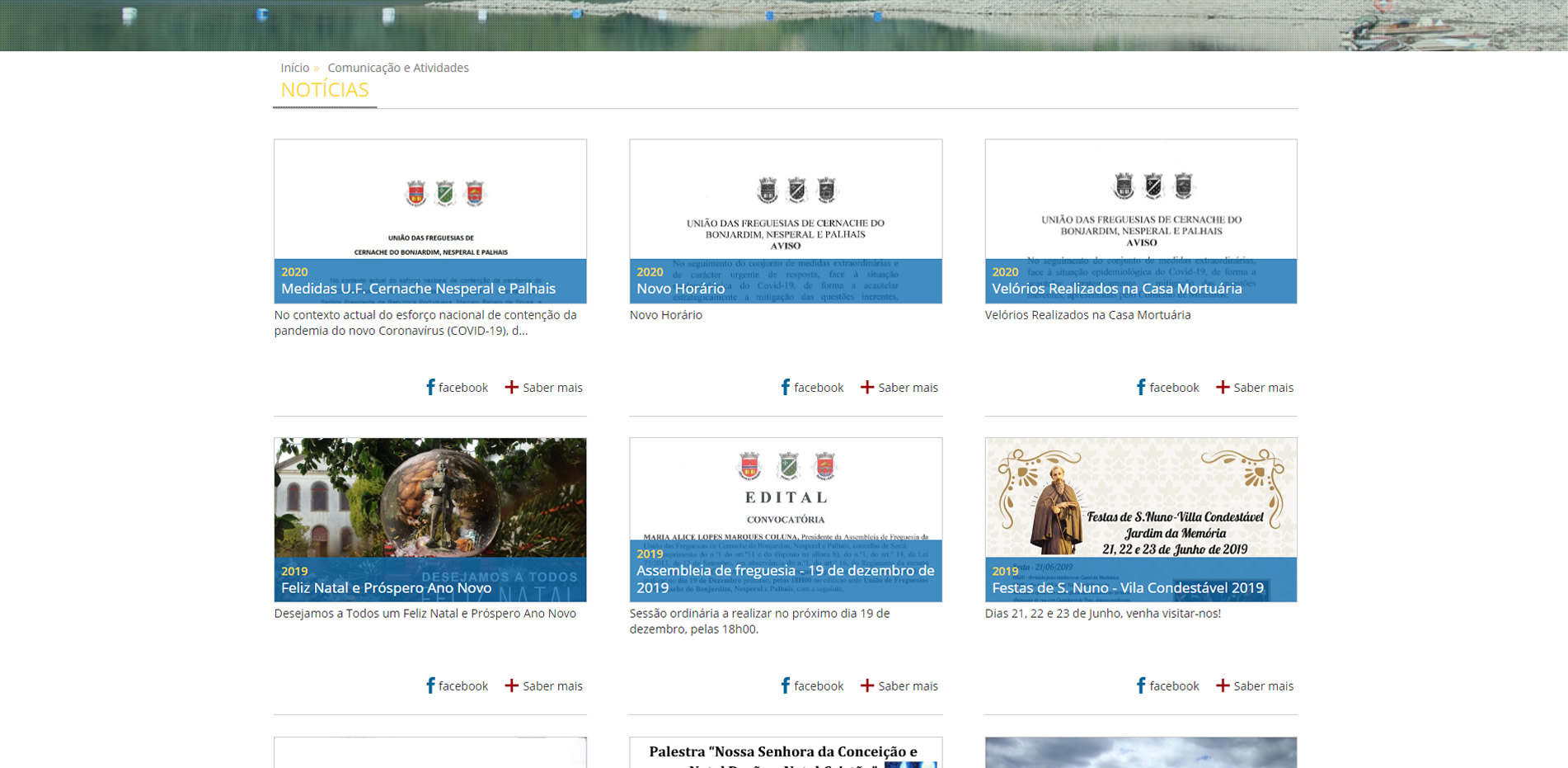Click 2020 year label on Medidas card

pyautogui.click(x=294, y=272)
